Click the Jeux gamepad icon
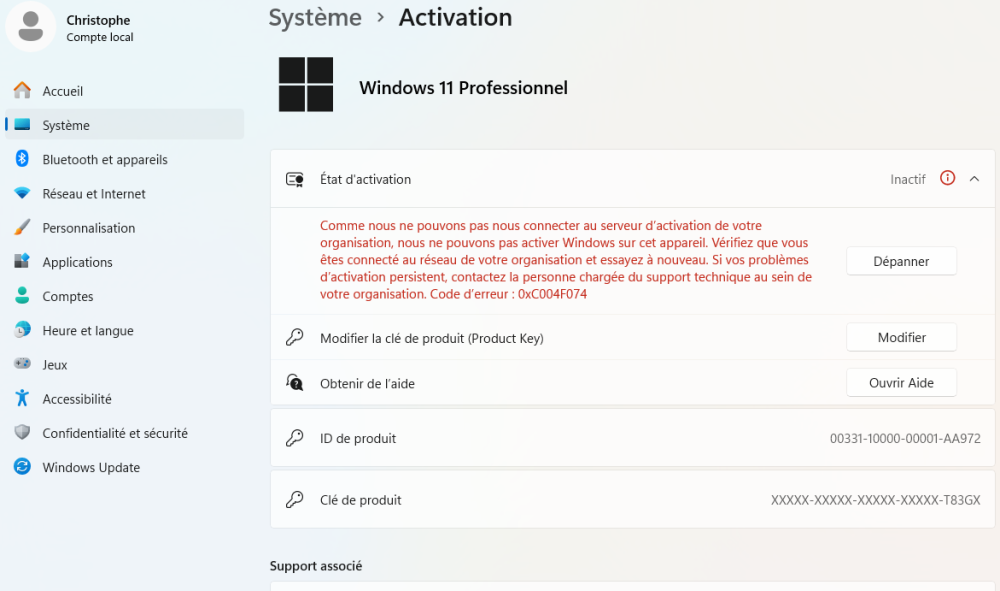The image size is (1000, 591). 22,365
